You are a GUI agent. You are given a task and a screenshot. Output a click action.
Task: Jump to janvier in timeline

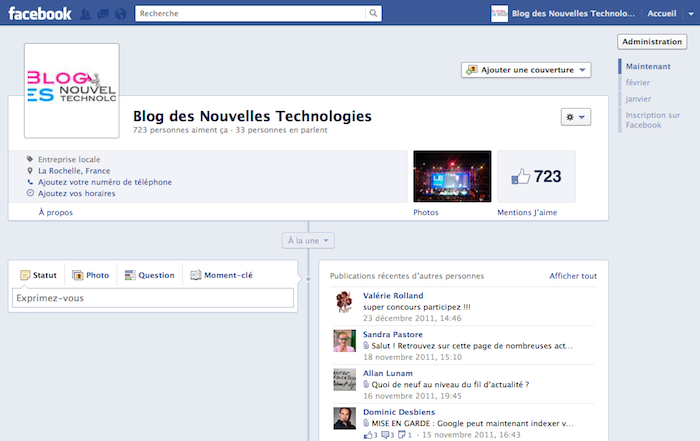[x=638, y=99]
